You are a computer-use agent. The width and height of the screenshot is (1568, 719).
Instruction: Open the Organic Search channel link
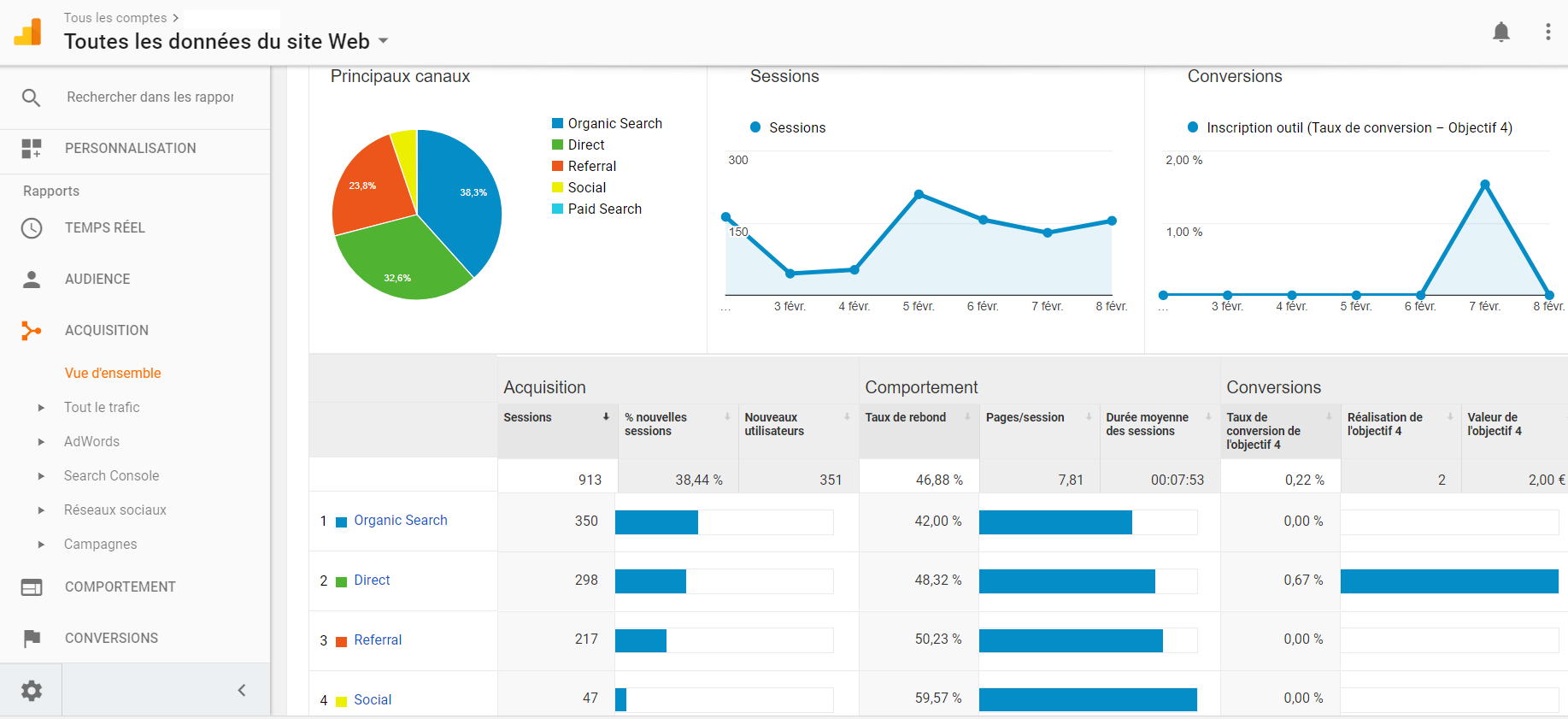401,520
